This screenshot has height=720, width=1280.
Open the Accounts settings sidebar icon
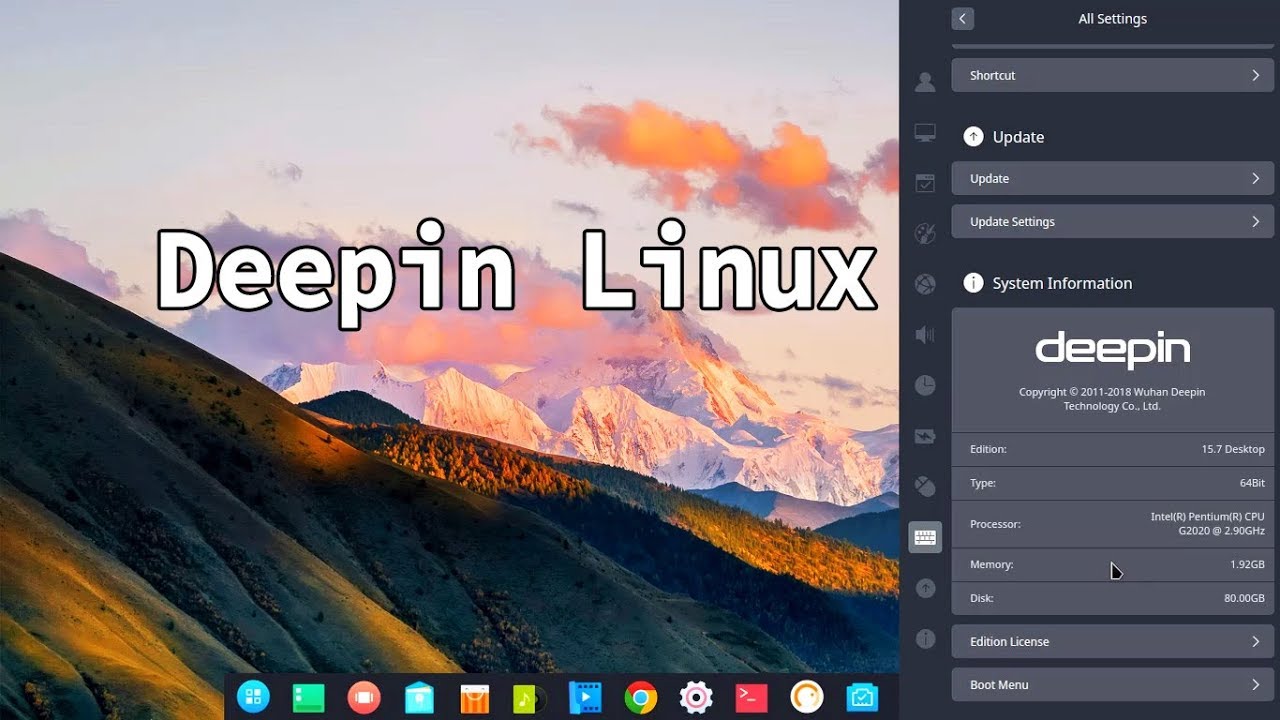pos(925,82)
